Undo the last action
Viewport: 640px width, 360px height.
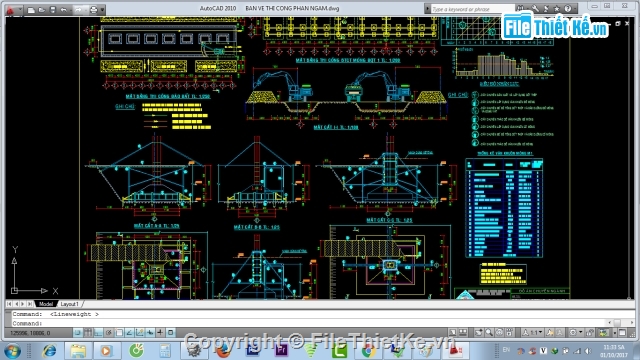click(64, 9)
